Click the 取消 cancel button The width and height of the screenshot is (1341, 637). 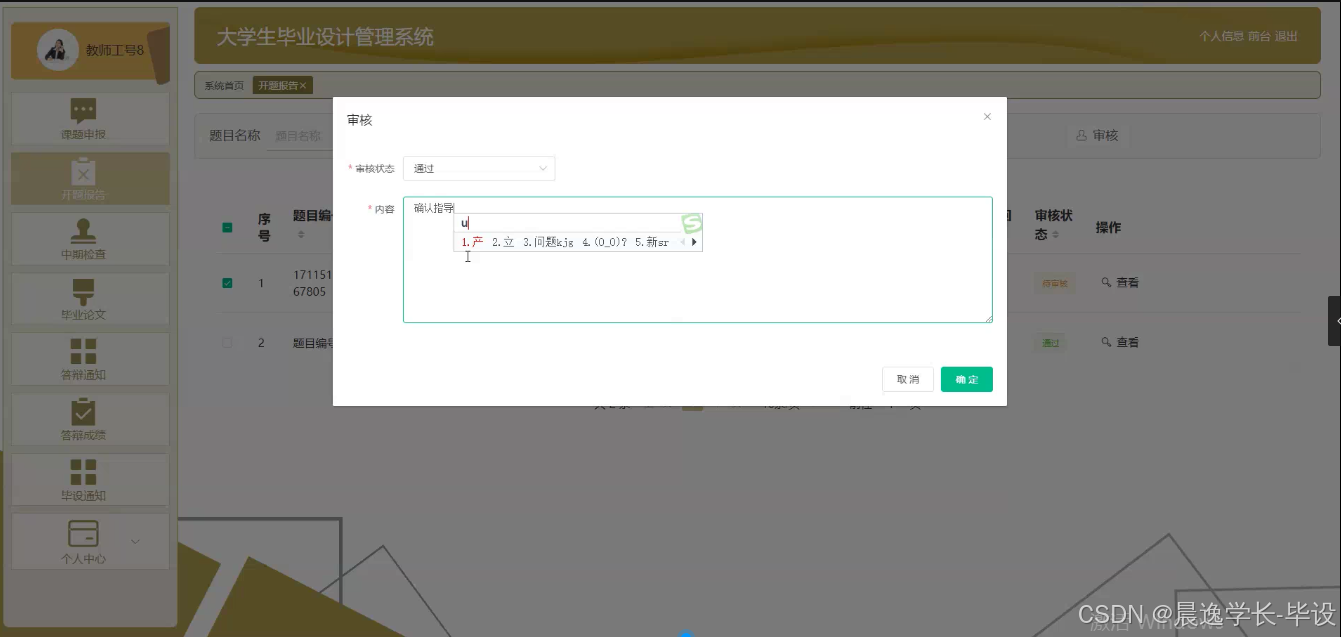click(x=907, y=379)
